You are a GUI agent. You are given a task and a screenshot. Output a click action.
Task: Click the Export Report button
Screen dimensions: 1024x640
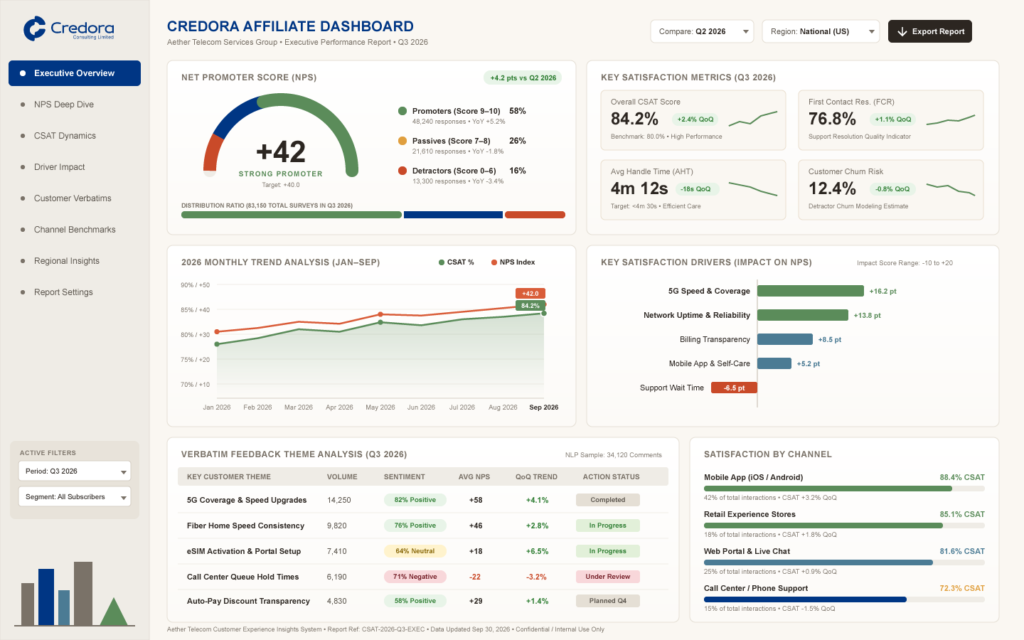click(x=930, y=31)
